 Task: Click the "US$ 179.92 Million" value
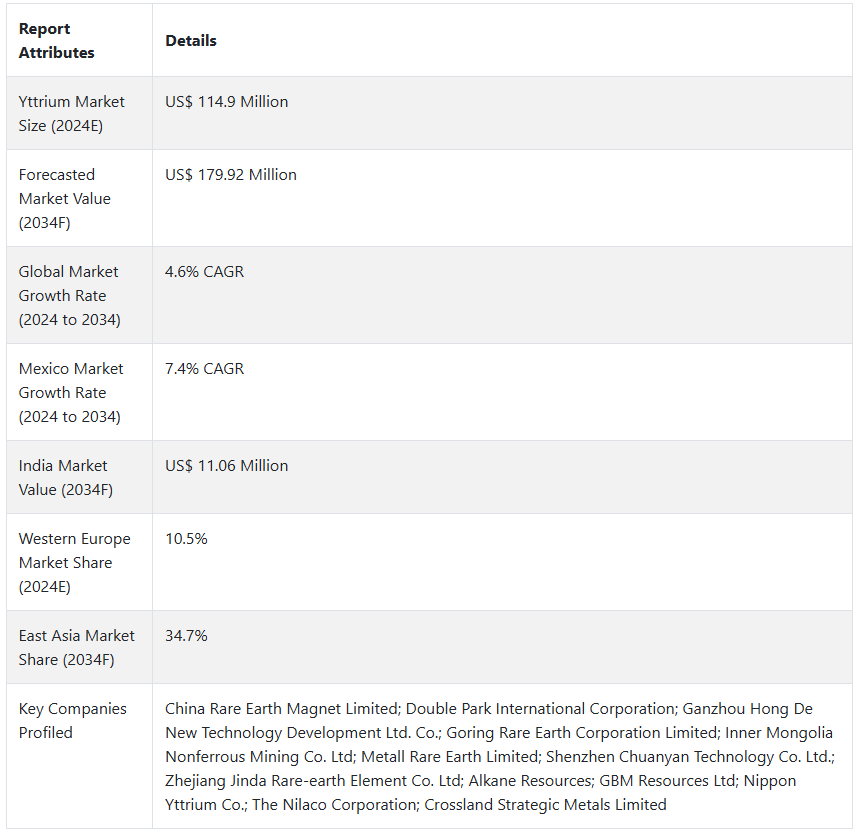pyautogui.click(x=231, y=175)
